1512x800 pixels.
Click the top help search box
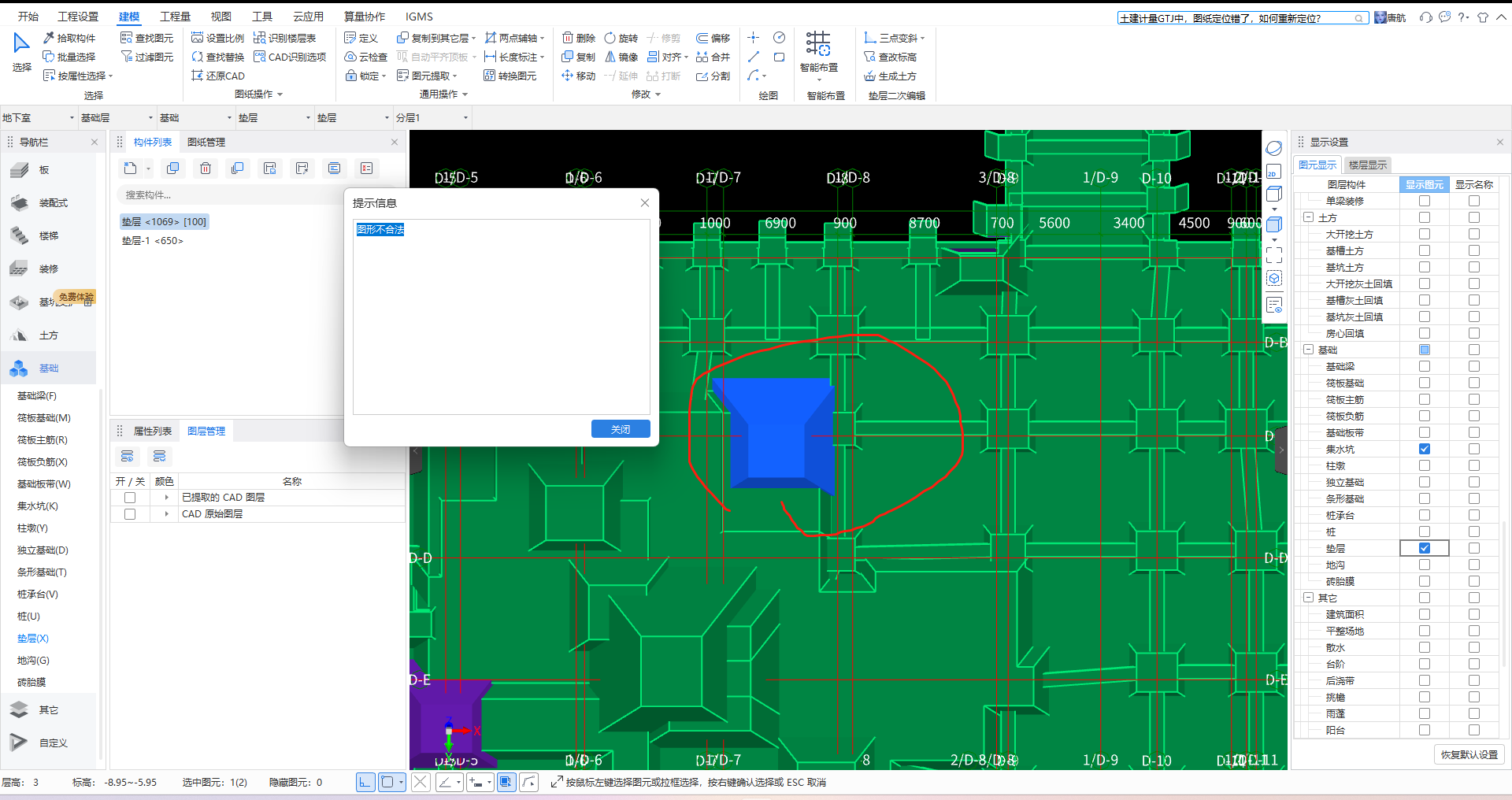1242,17
